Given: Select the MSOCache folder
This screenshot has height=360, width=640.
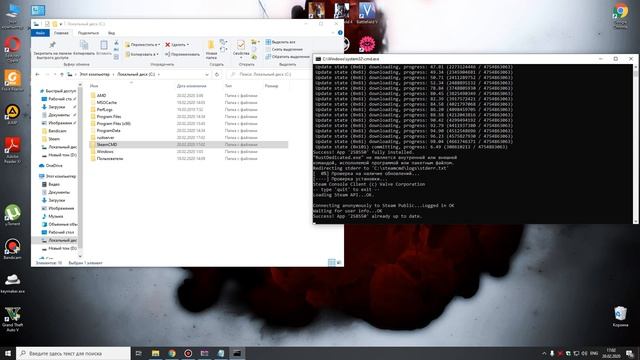Looking at the screenshot, I should [x=107, y=102].
